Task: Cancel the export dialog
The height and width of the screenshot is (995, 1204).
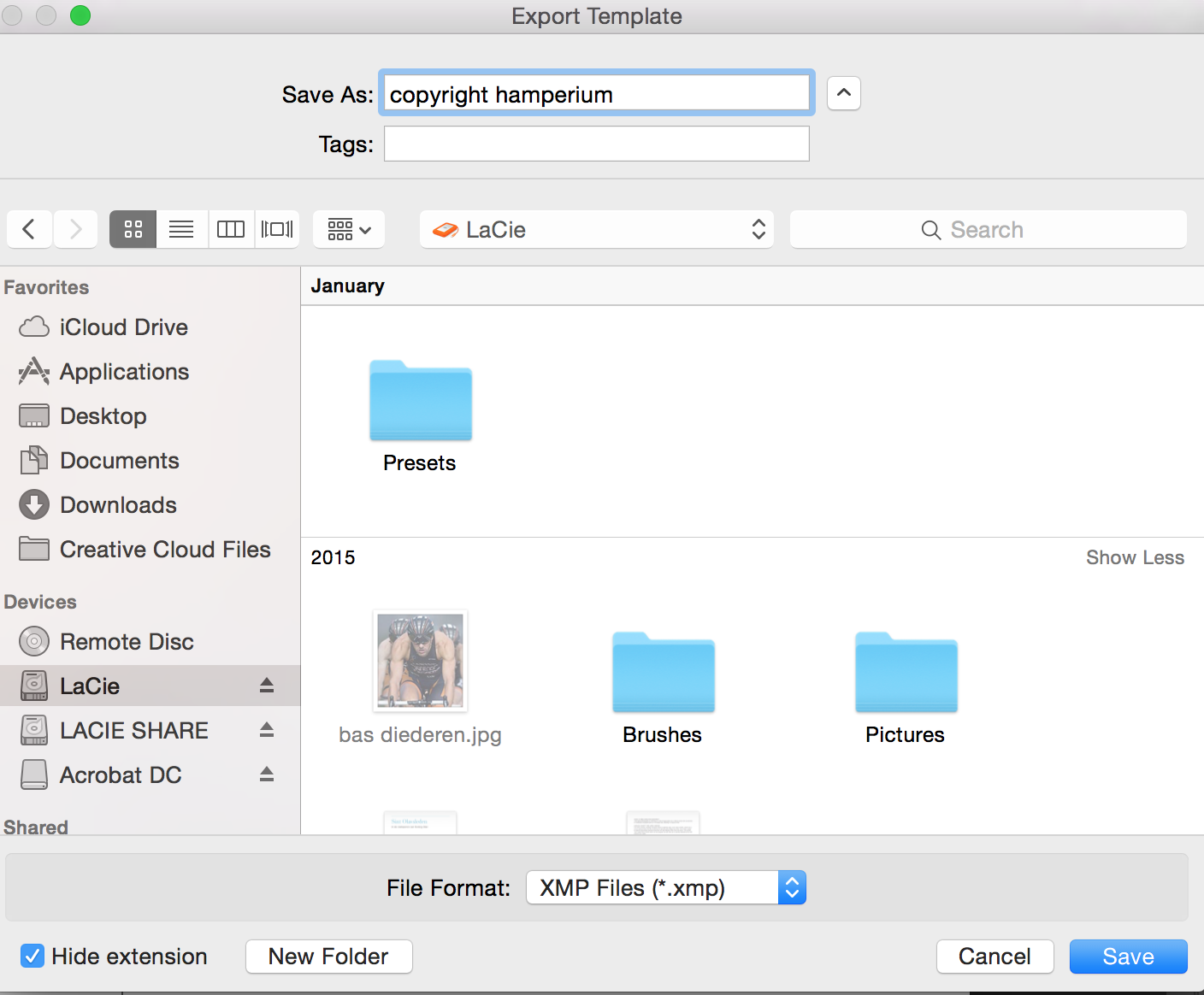Action: tap(994, 957)
